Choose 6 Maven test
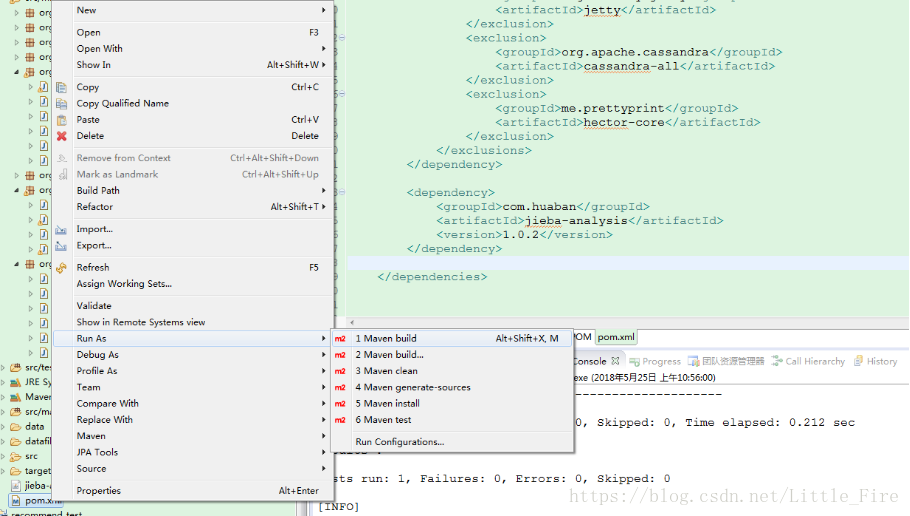Viewport: 910px width, 516px height. (452, 420)
